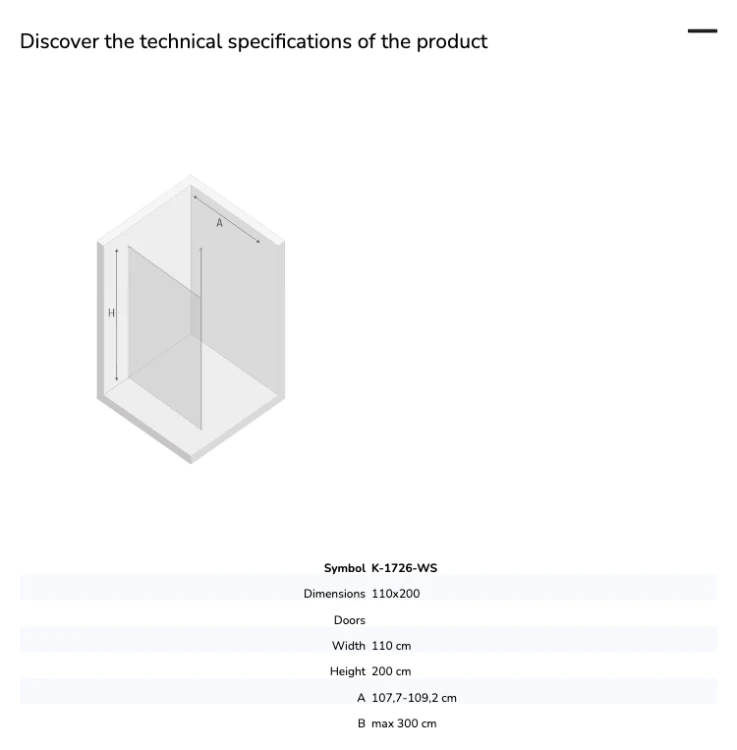The height and width of the screenshot is (750, 737).
Task: Click the glass panel in the drawing
Action: [x=165, y=337]
